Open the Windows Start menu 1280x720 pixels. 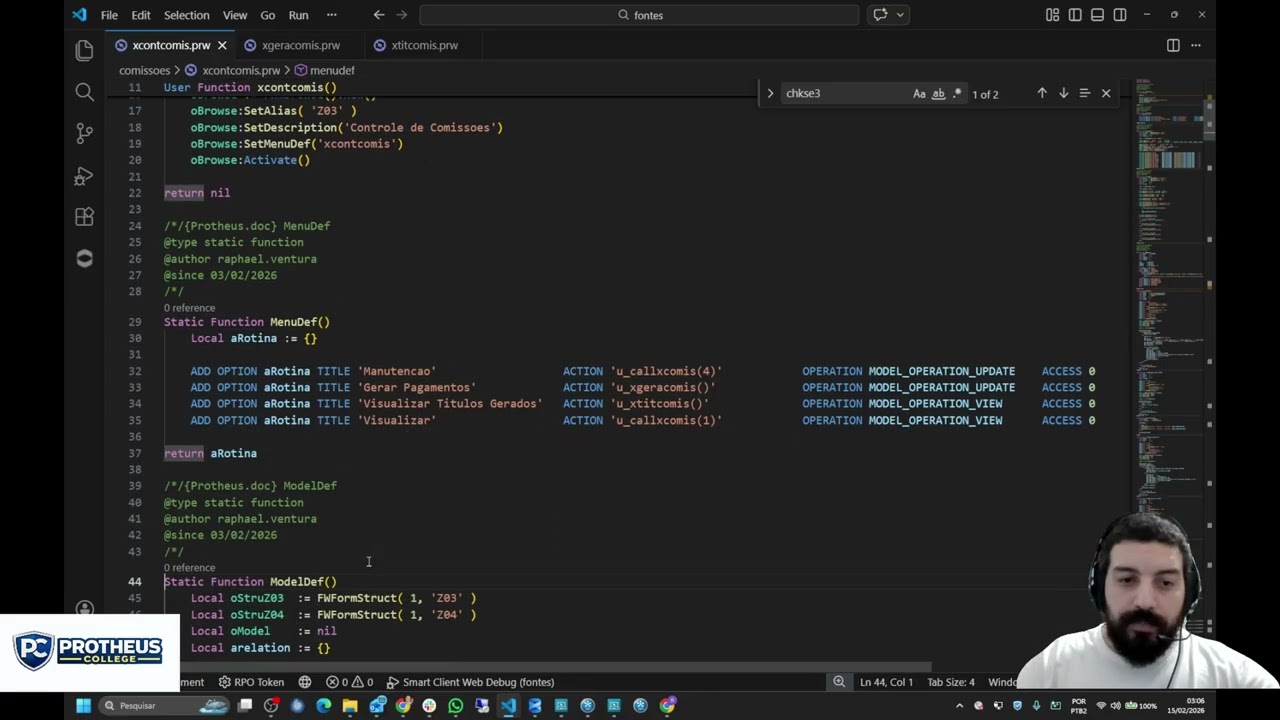pos(83,706)
